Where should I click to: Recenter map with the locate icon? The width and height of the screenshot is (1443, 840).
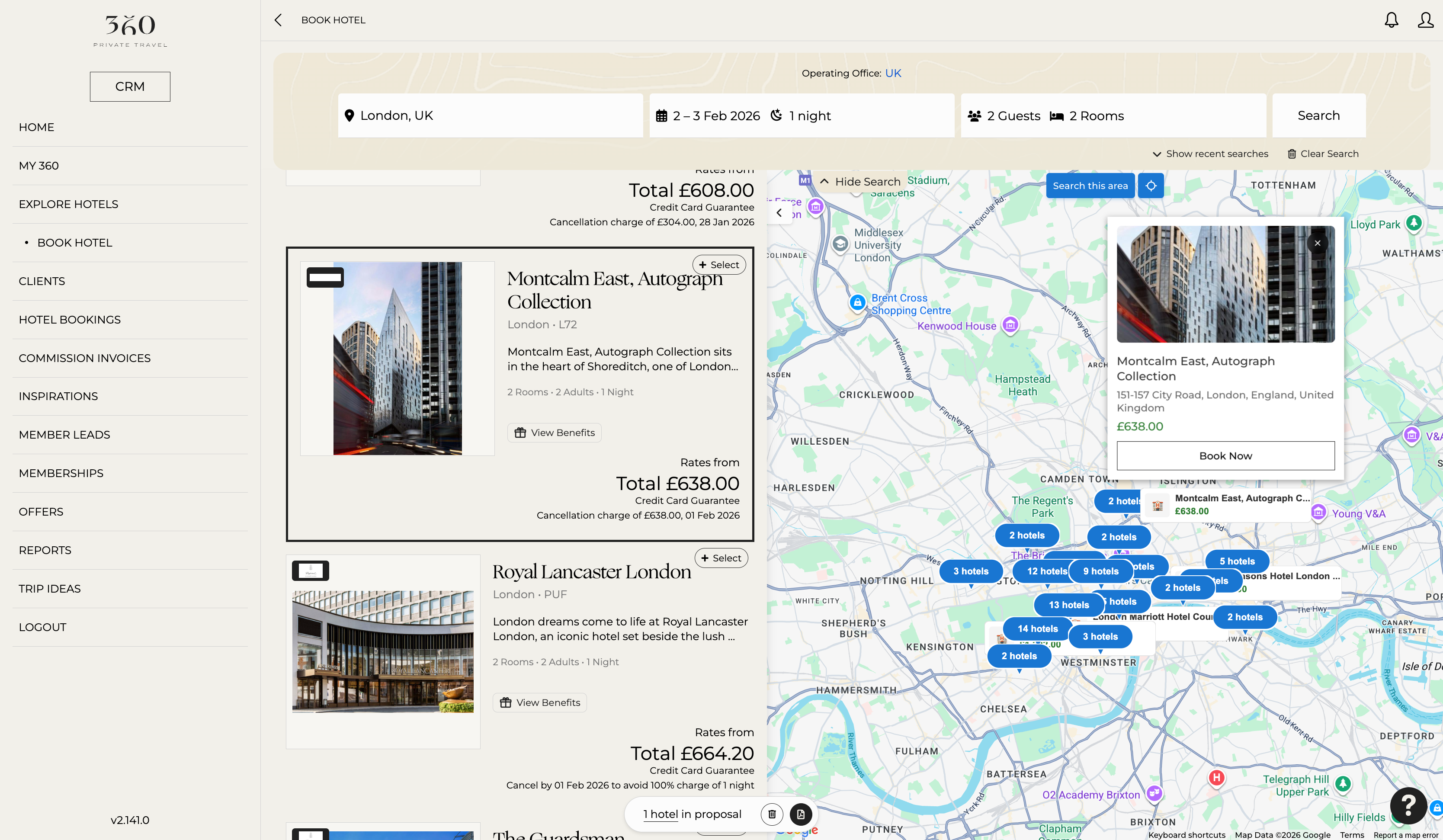pos(1151,186)
